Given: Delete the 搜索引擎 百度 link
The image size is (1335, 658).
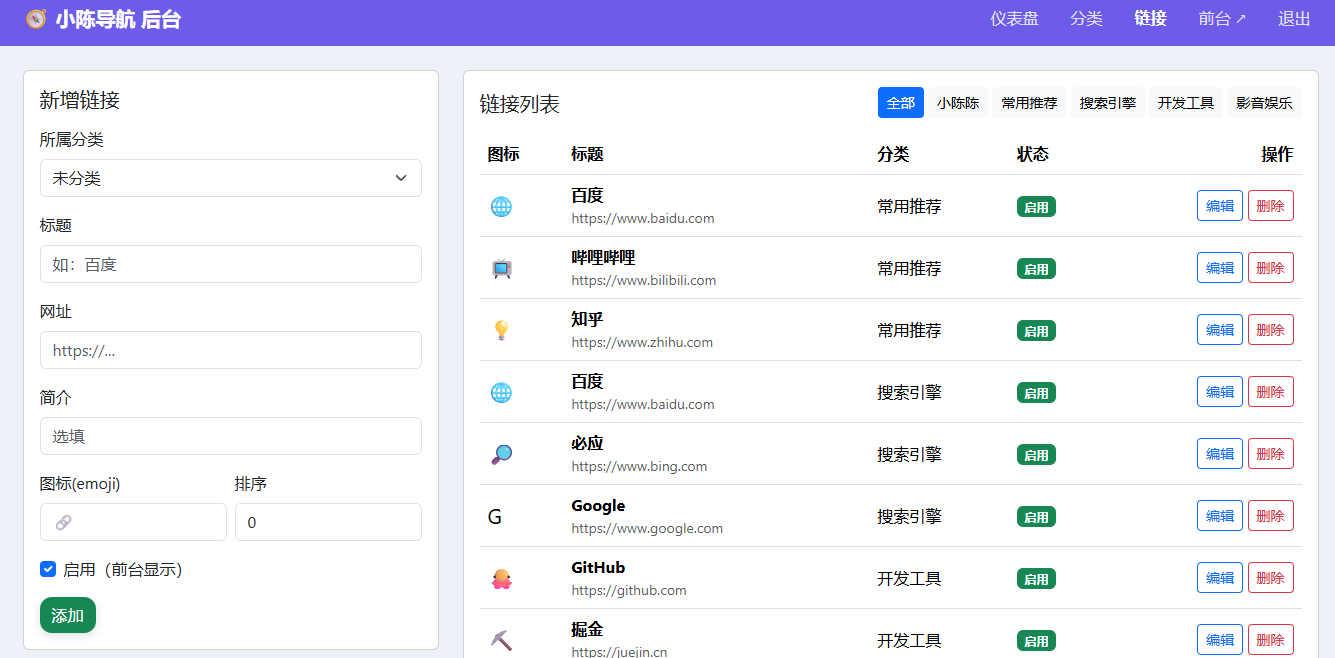Looking at the screenshot, I should 1271,392.
